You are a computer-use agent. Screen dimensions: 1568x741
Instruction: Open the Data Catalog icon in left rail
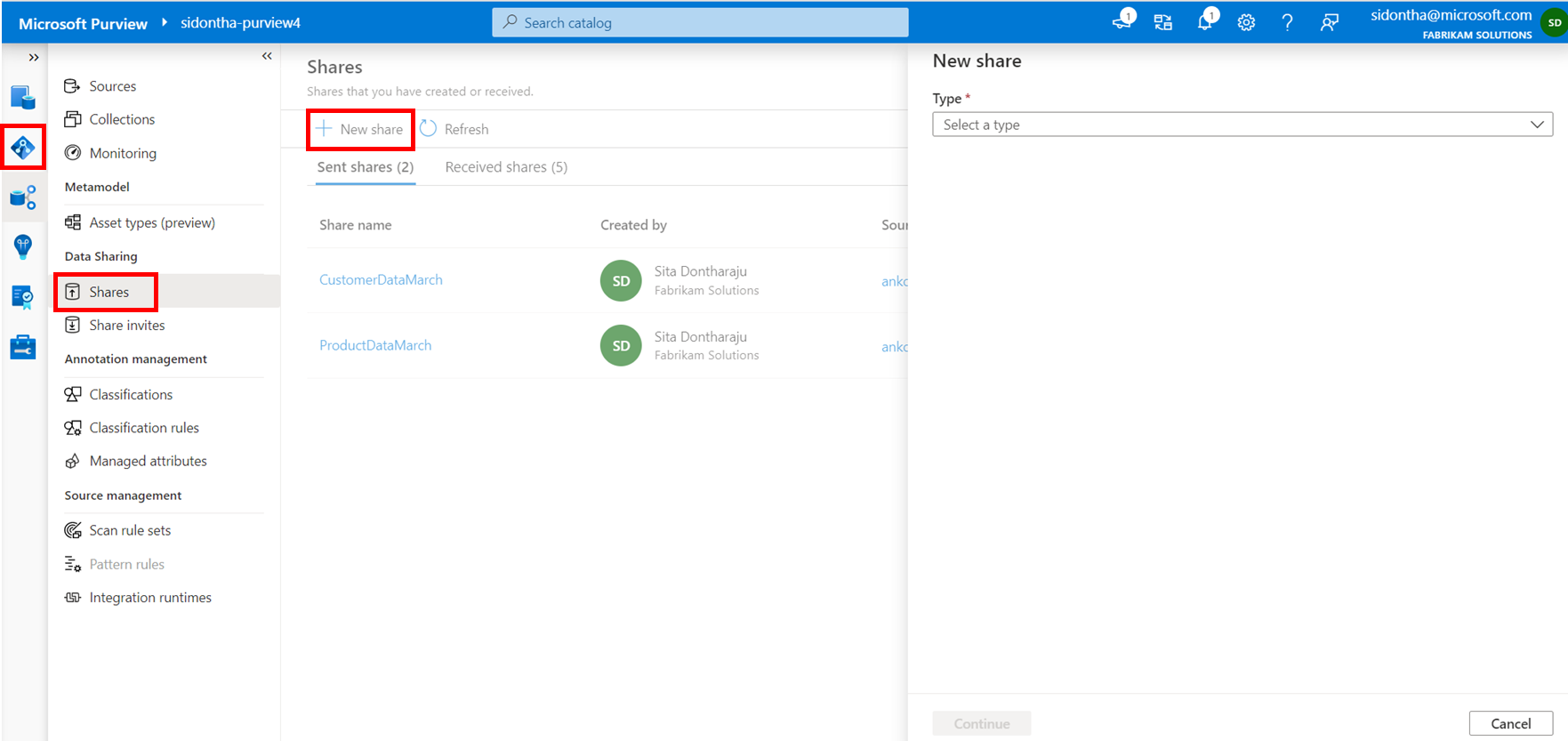(x=23, y=98)
